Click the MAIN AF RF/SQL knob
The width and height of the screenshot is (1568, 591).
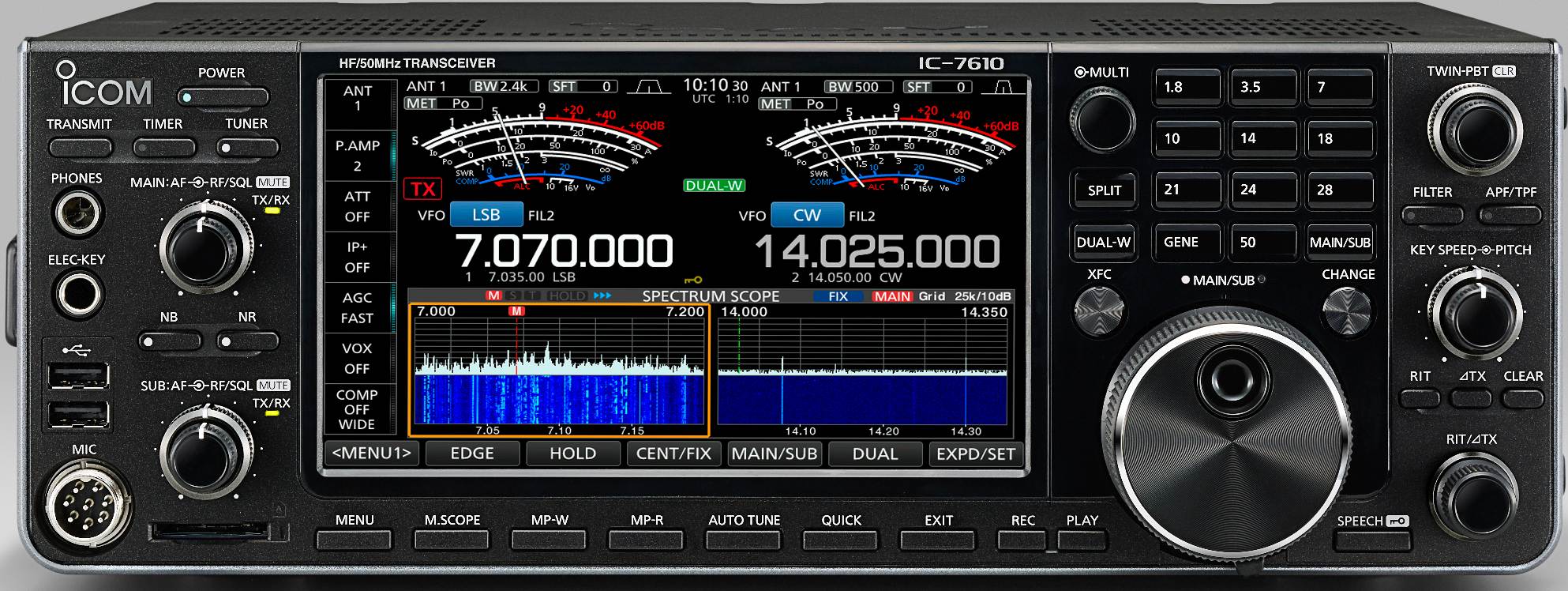(206, 248)
